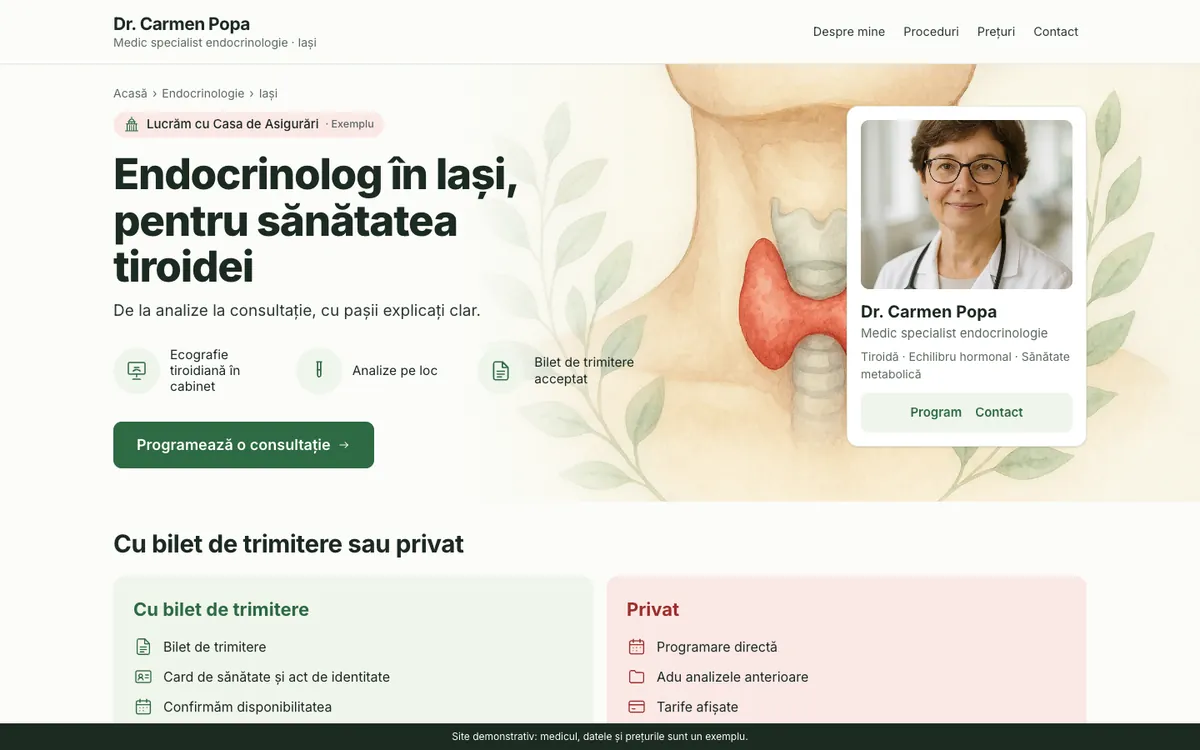This screenshot has width=1200, height=750.
Task: Click the Privat card heading
Action: tap(653, 609)
